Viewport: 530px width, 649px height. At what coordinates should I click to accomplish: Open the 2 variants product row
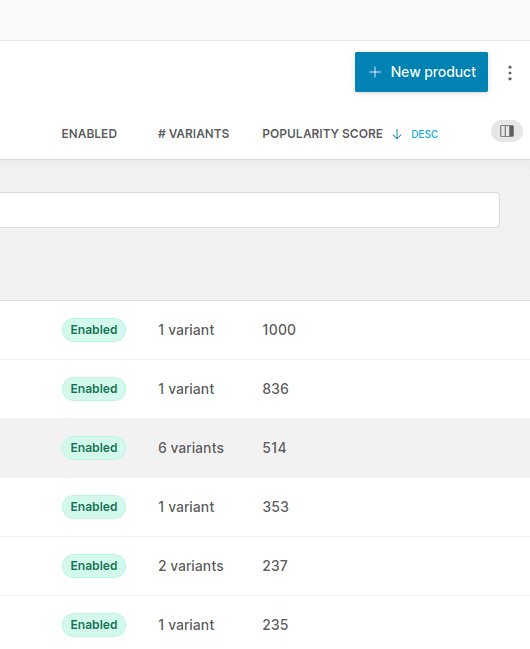[x=265, y=566]
